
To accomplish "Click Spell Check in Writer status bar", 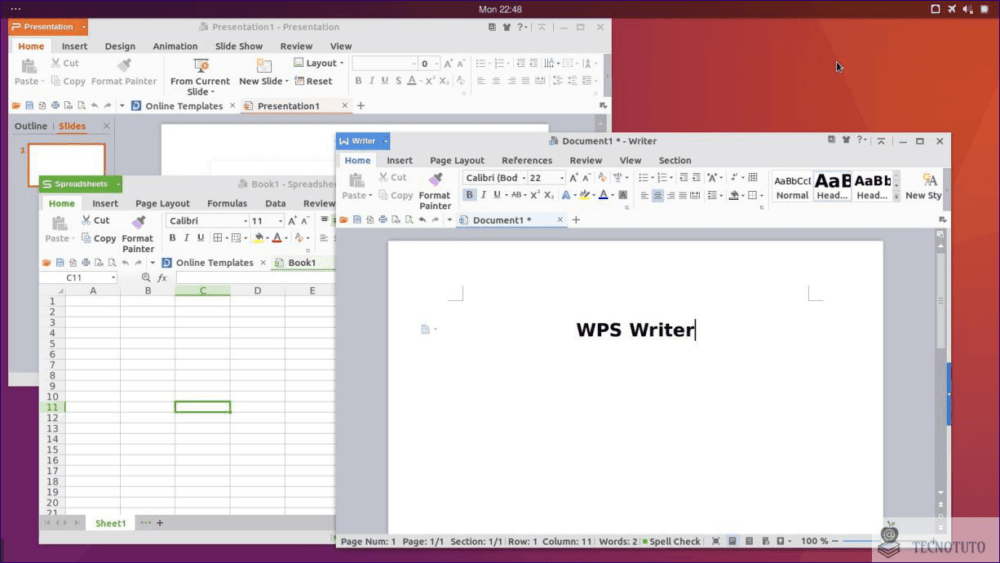I will click(x=671, y=541).
